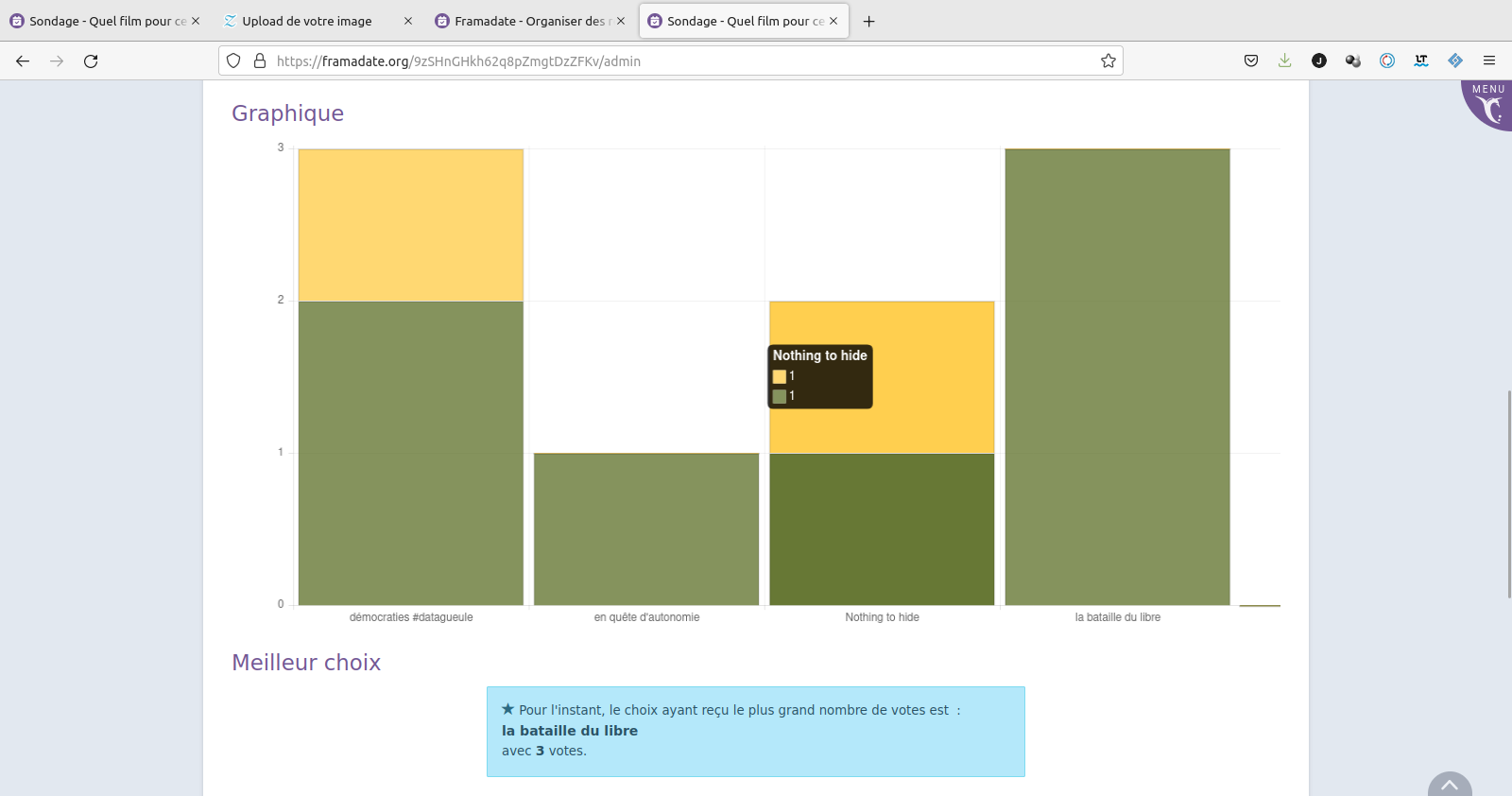This screenshot has width=1512, height=796.
Task: Click the la bataille du libre bar
Action: pos(1118,377)
